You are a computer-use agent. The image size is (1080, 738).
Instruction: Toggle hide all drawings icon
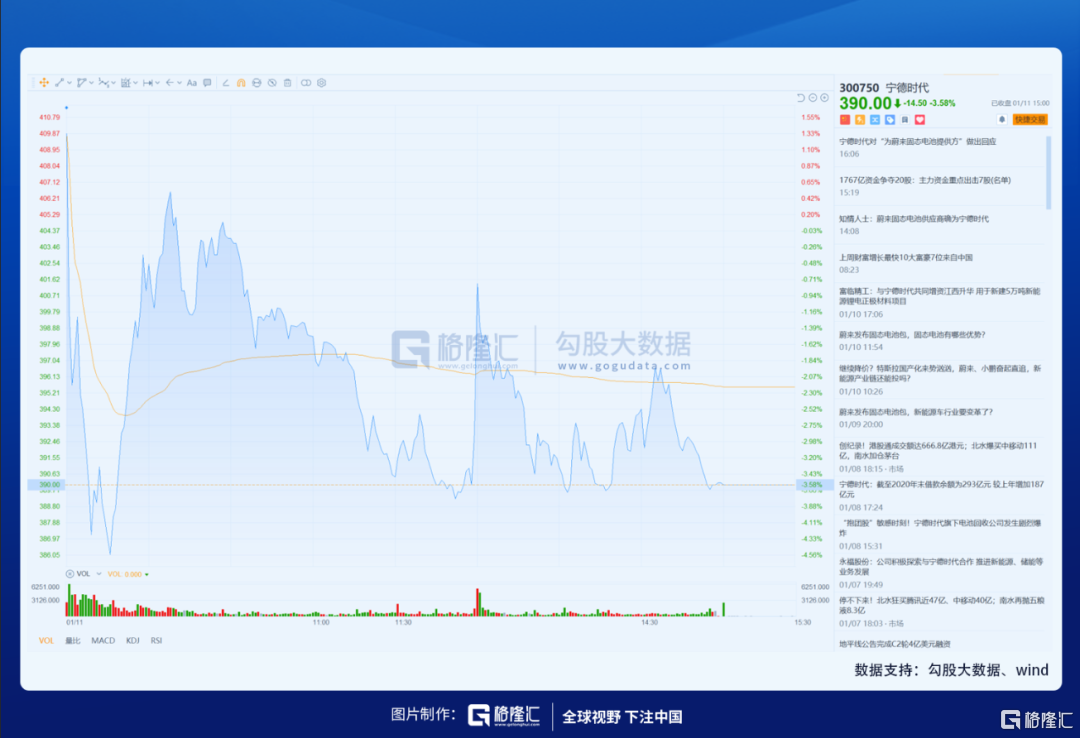(272, 83)
